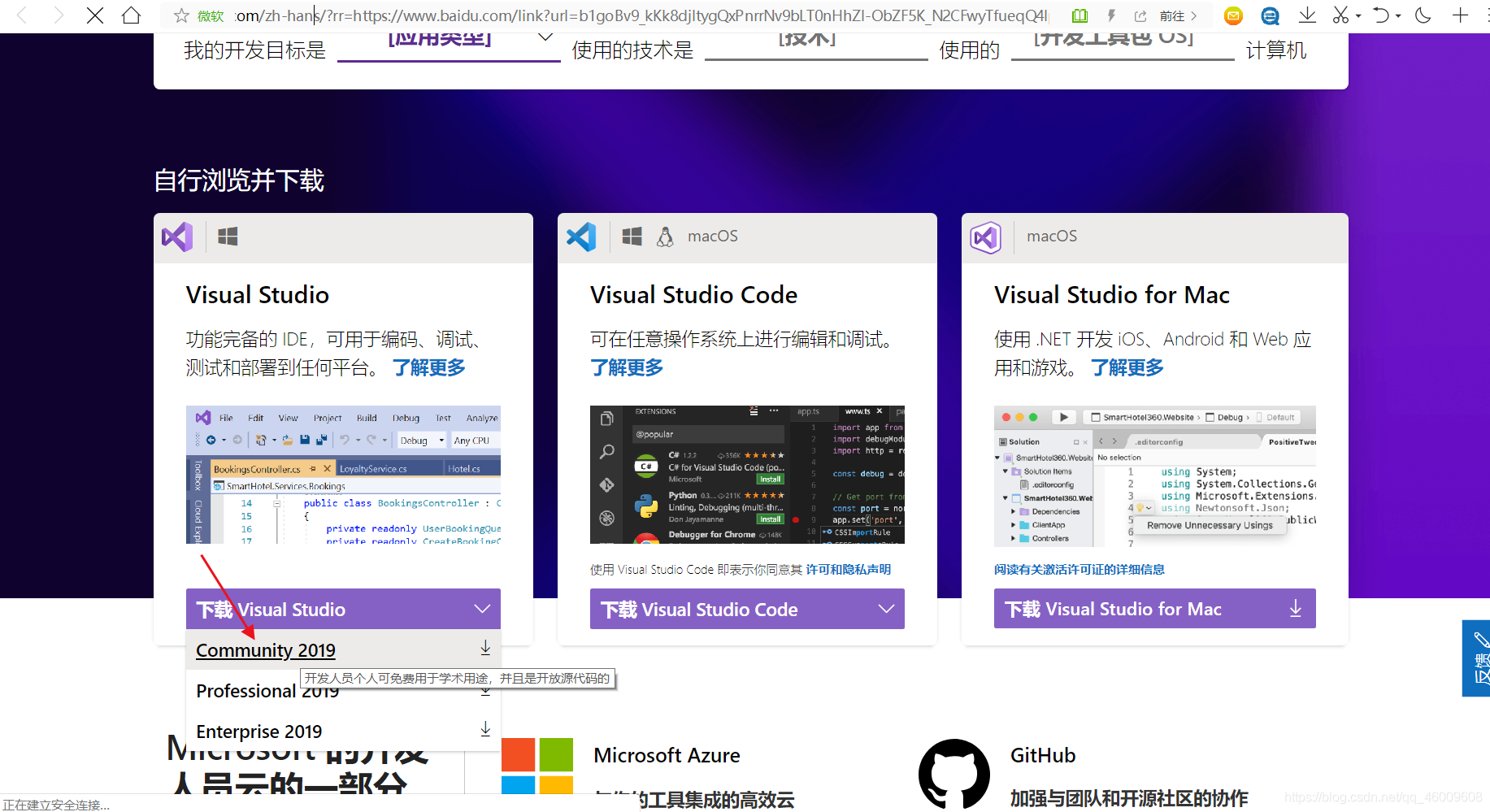Click the Visual Studio for Mac logo
The width and height of the screenshot is (1490, 812).
[985, 237]
